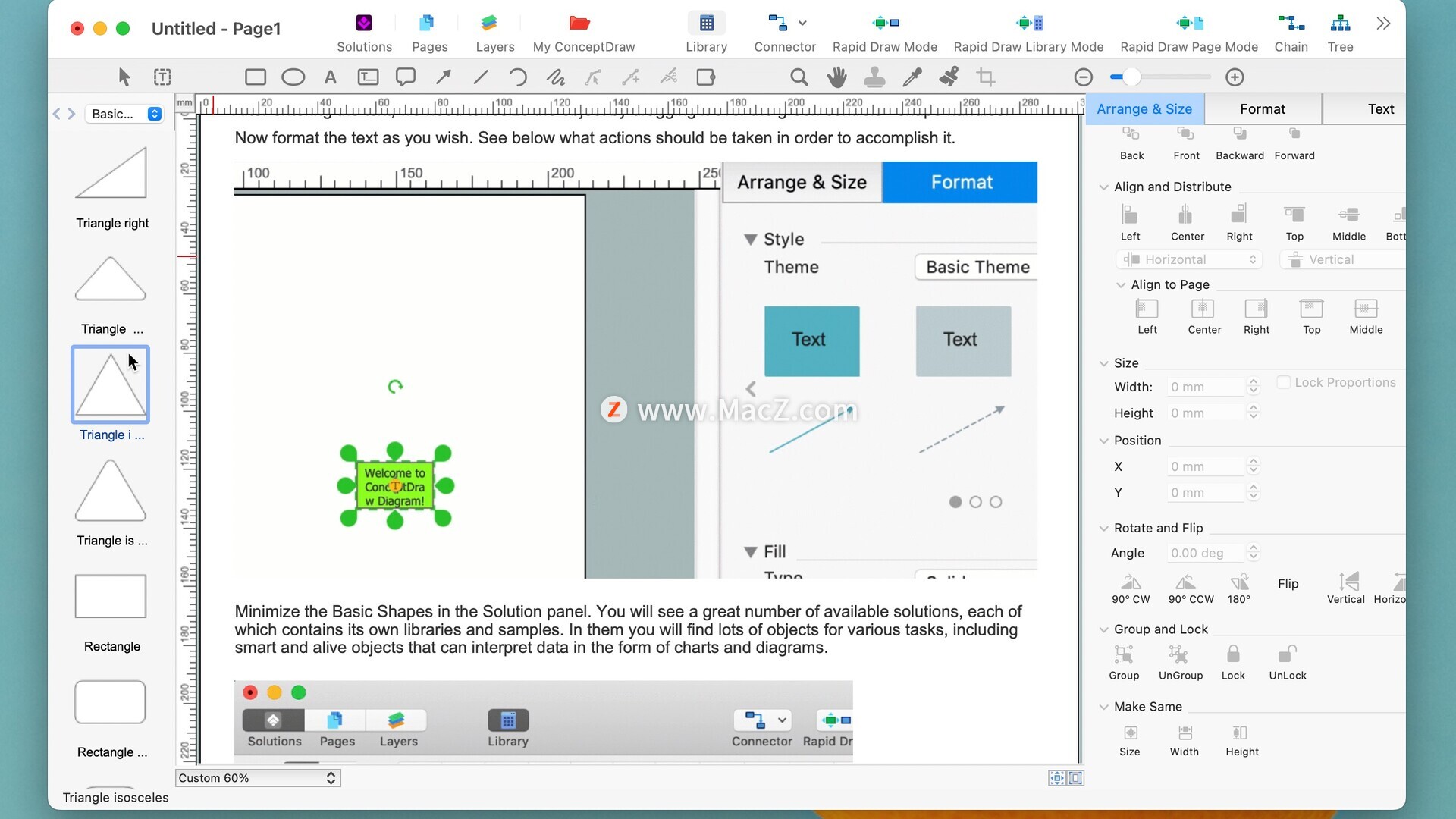The width and height of the screenshot is (1456, 819).
Task: Enable Rapid Draw Mode
Action: (884, 33)
